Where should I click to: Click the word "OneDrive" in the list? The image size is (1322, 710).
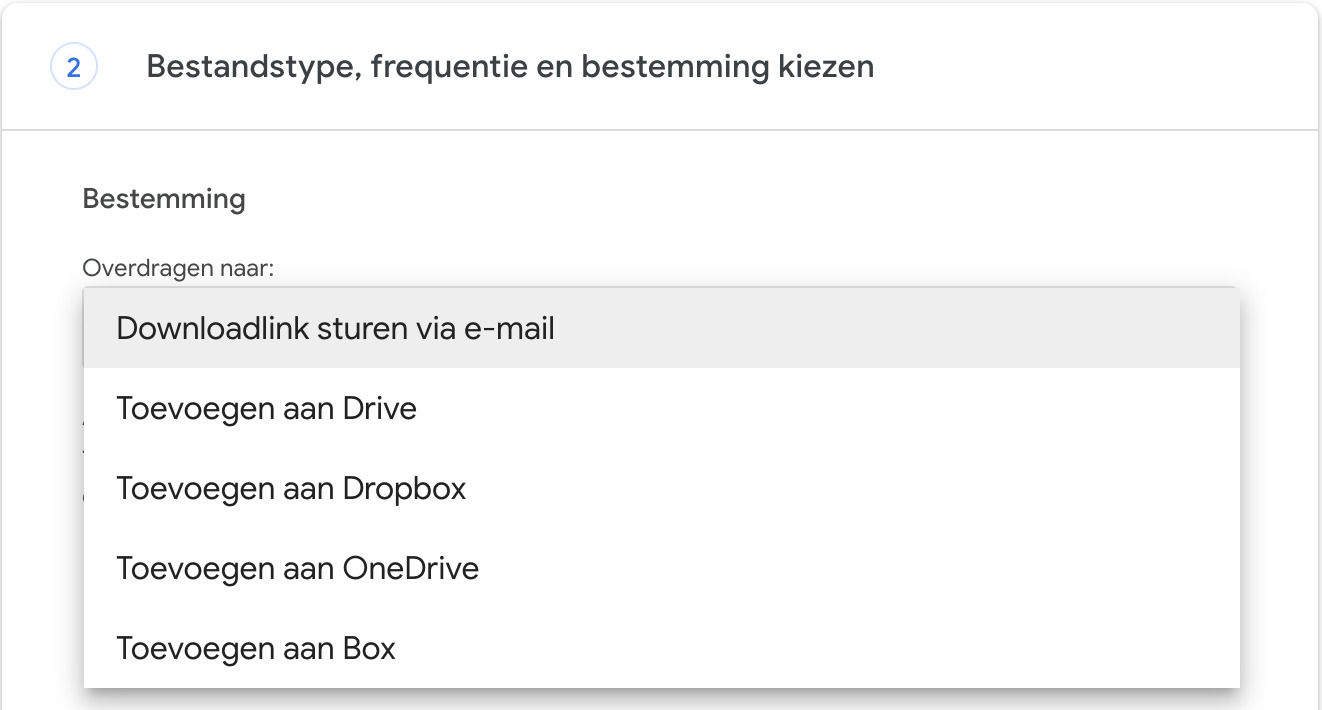click(411, 568)
